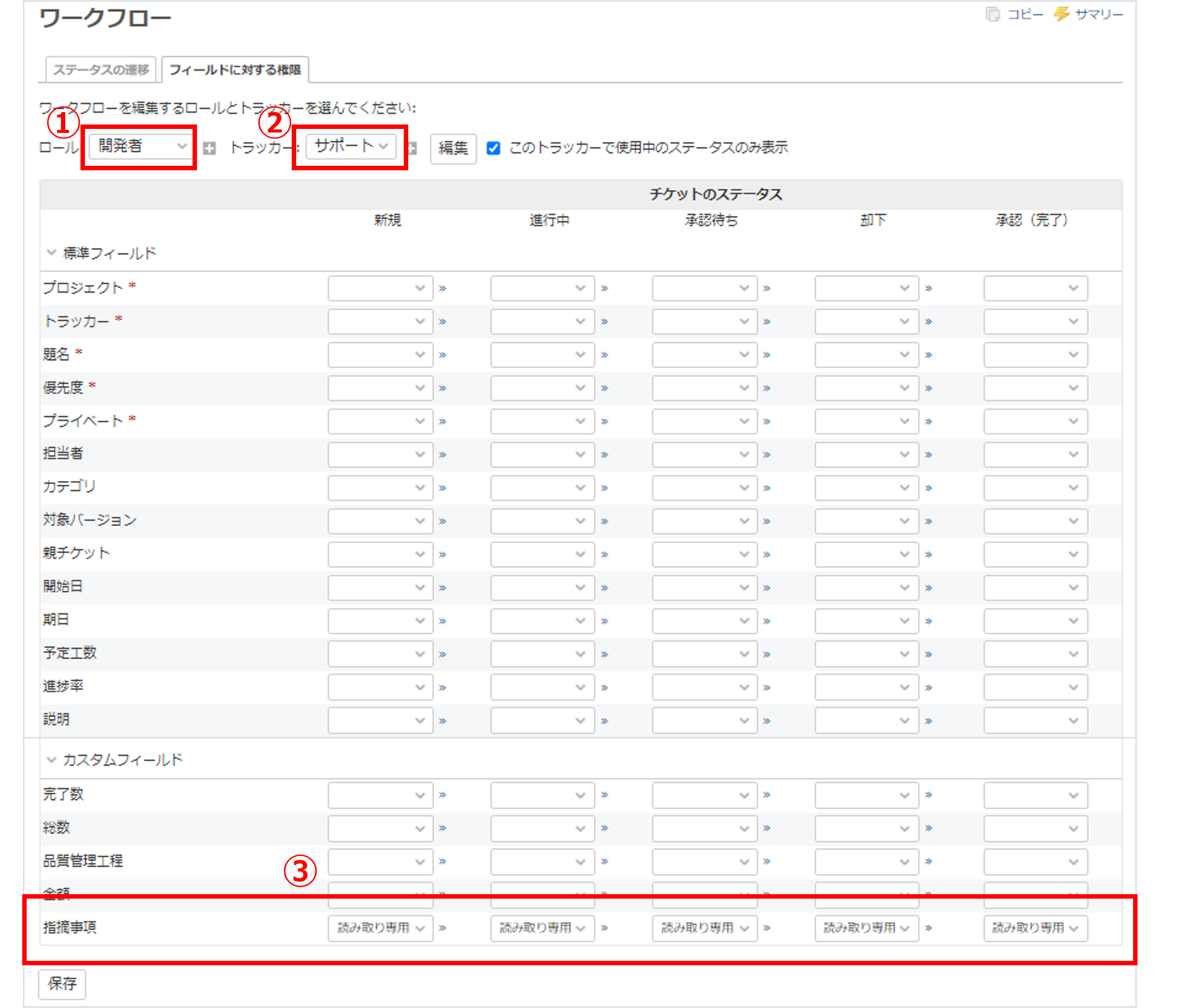Click copy arrow in 親チケット row 新規 column
Screen dimensions: 1190x1008
point(442,554)
